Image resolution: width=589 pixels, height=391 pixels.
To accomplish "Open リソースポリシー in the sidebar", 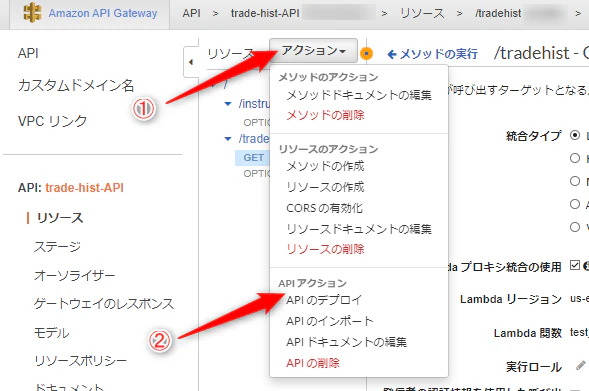I will [80, 361].
